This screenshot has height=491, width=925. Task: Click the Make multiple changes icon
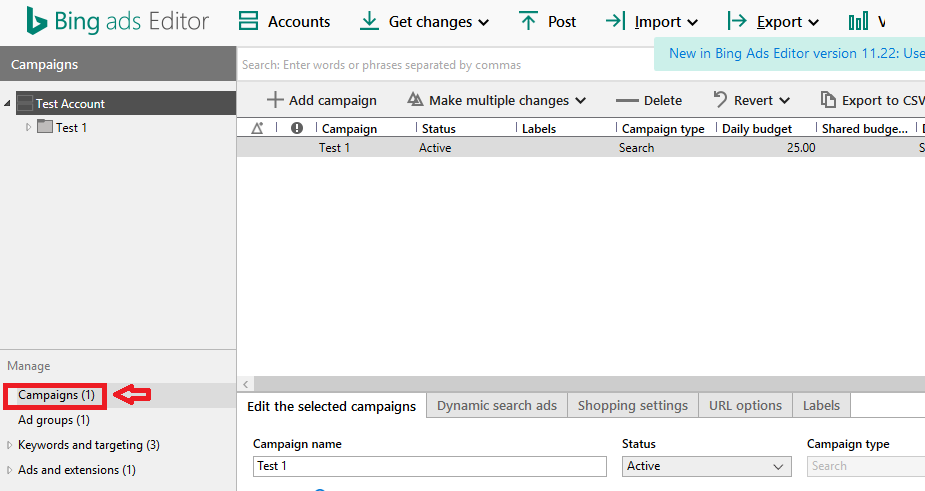point(415,100)
